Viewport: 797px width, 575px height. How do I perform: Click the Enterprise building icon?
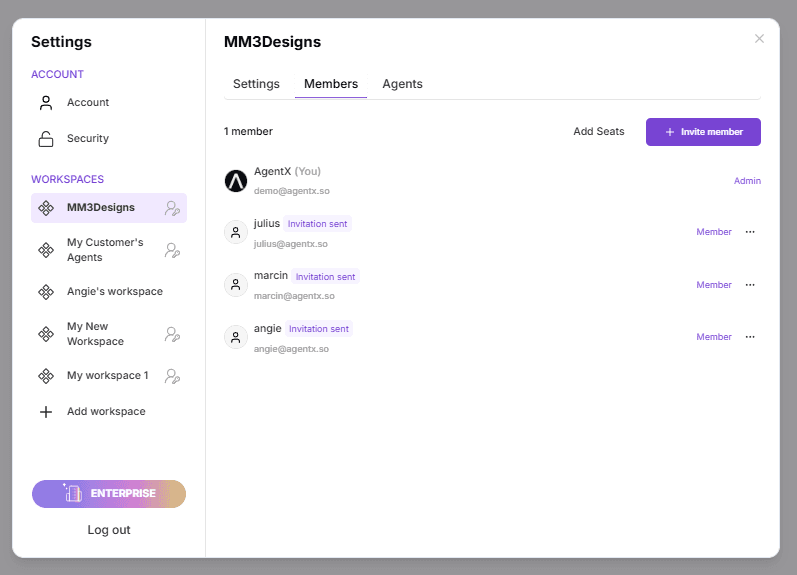tap(73, 493)
